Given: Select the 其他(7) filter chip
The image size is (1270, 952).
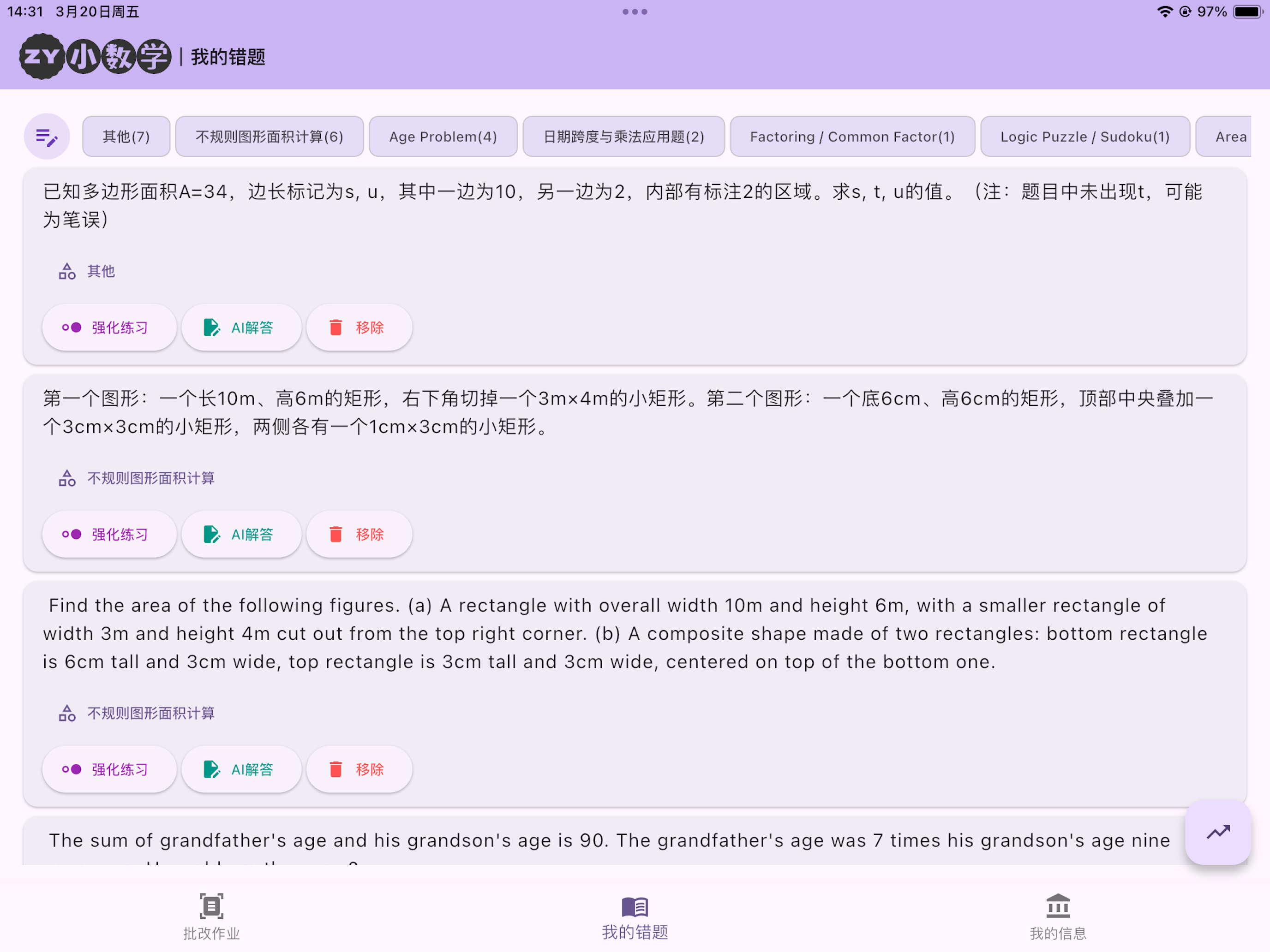Looking at the screenshot, I should 126,137.
